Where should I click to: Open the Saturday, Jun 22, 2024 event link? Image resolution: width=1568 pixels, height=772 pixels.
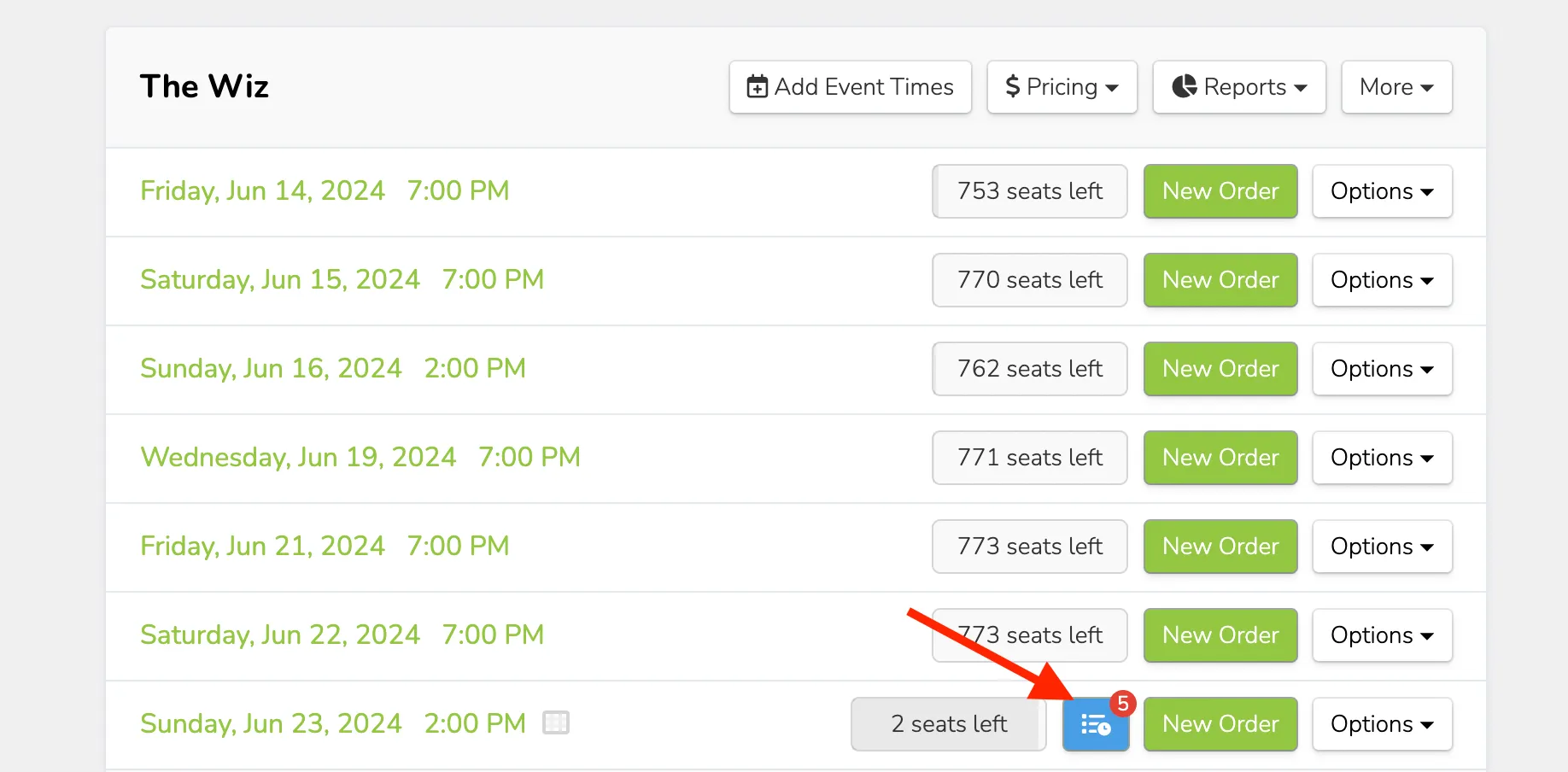[x=342, y=635]
